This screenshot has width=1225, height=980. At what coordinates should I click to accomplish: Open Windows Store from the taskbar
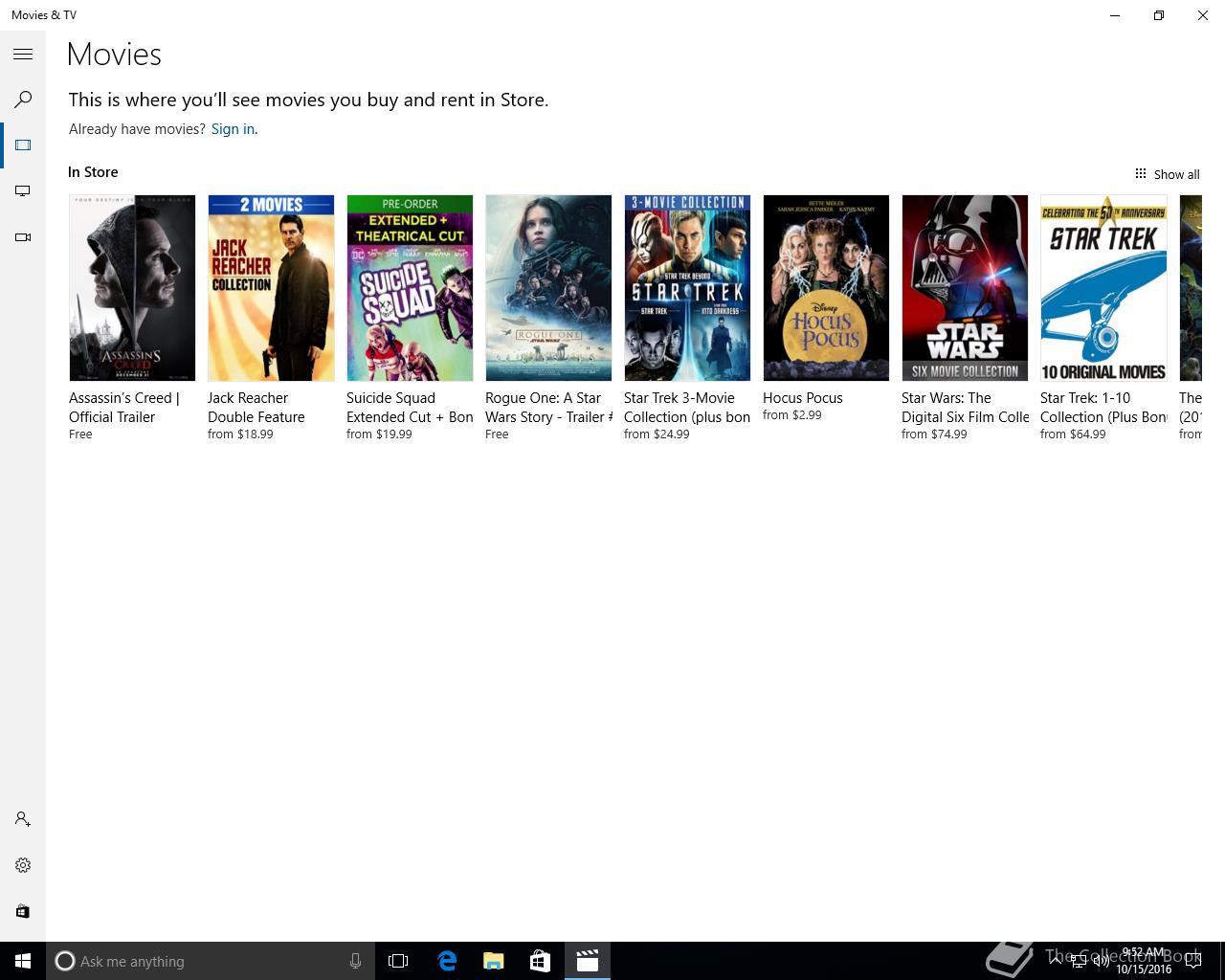(x=540, y=961)
